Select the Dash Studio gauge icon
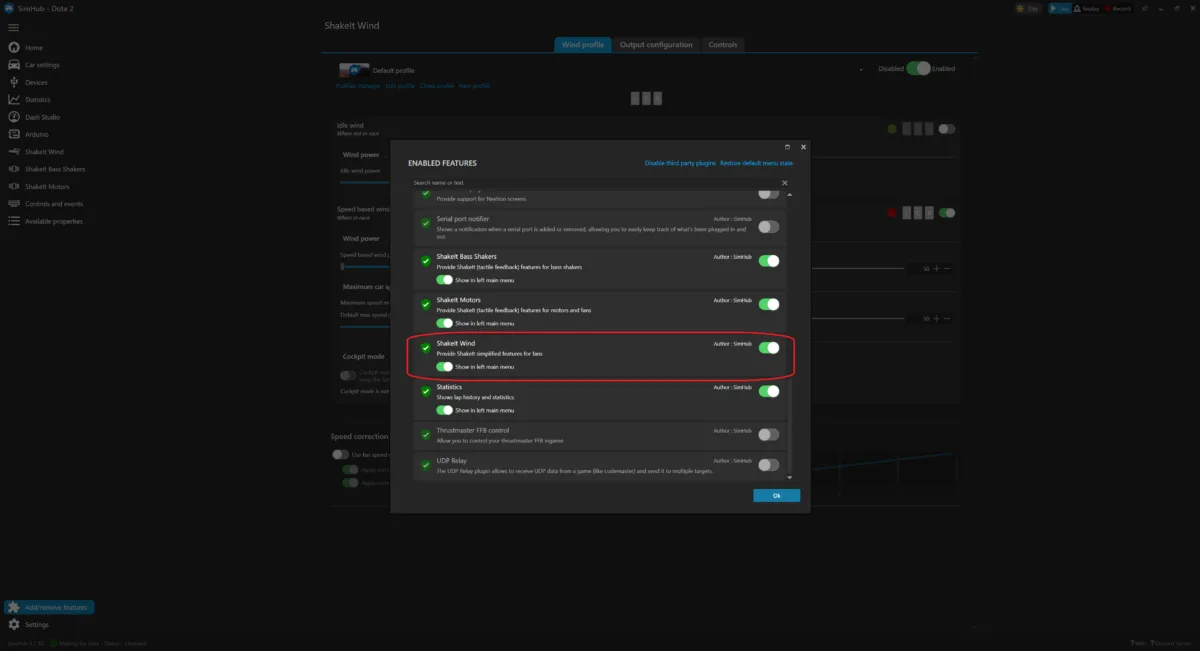The height and width of the screenshot is (651, 1200). point(14,117)
